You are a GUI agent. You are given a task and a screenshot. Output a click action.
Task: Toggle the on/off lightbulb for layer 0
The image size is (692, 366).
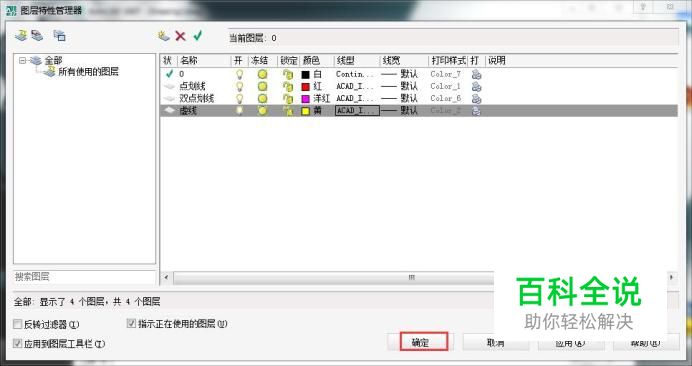pos(239,74)
